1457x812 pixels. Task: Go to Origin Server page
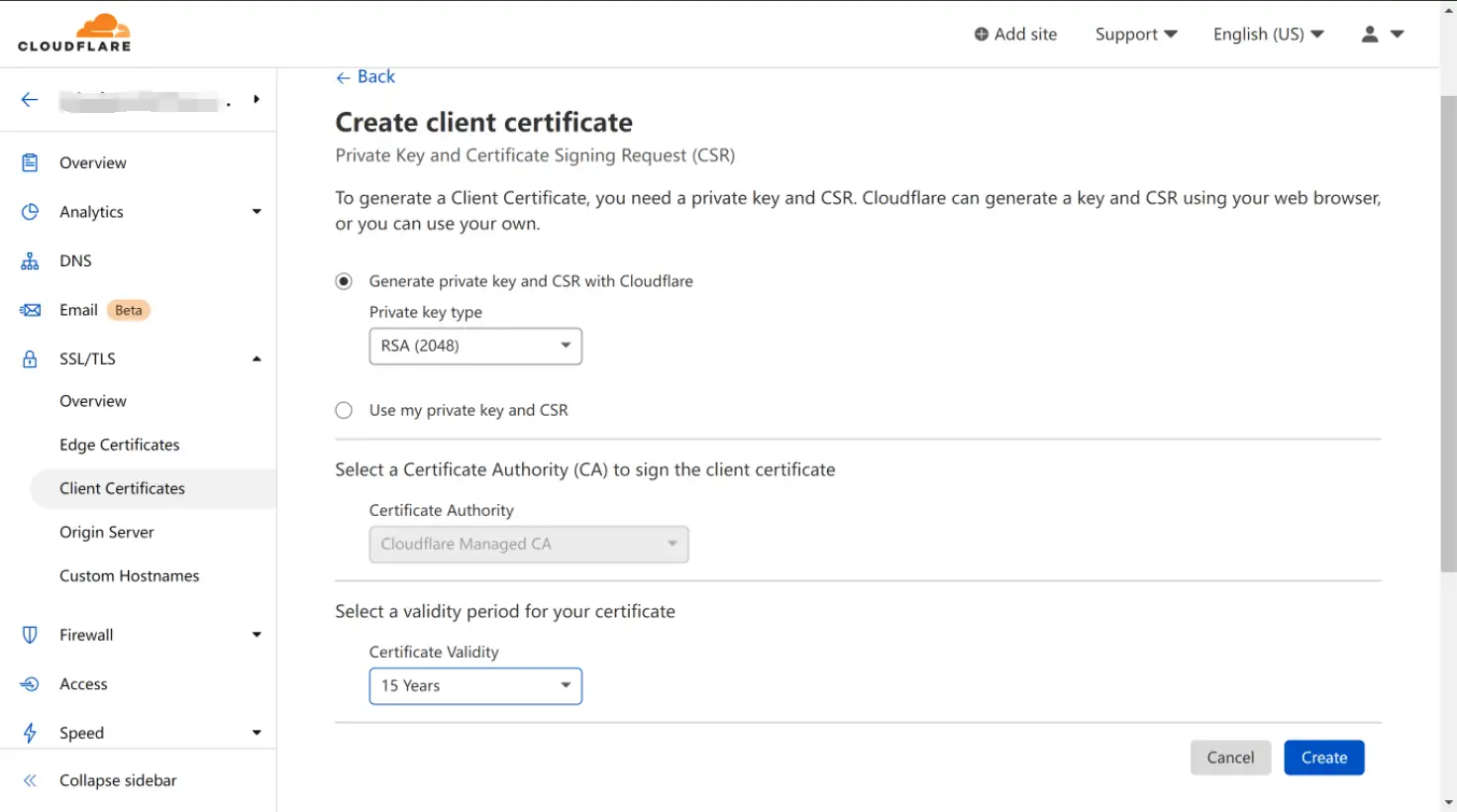[x=107, y=532]
